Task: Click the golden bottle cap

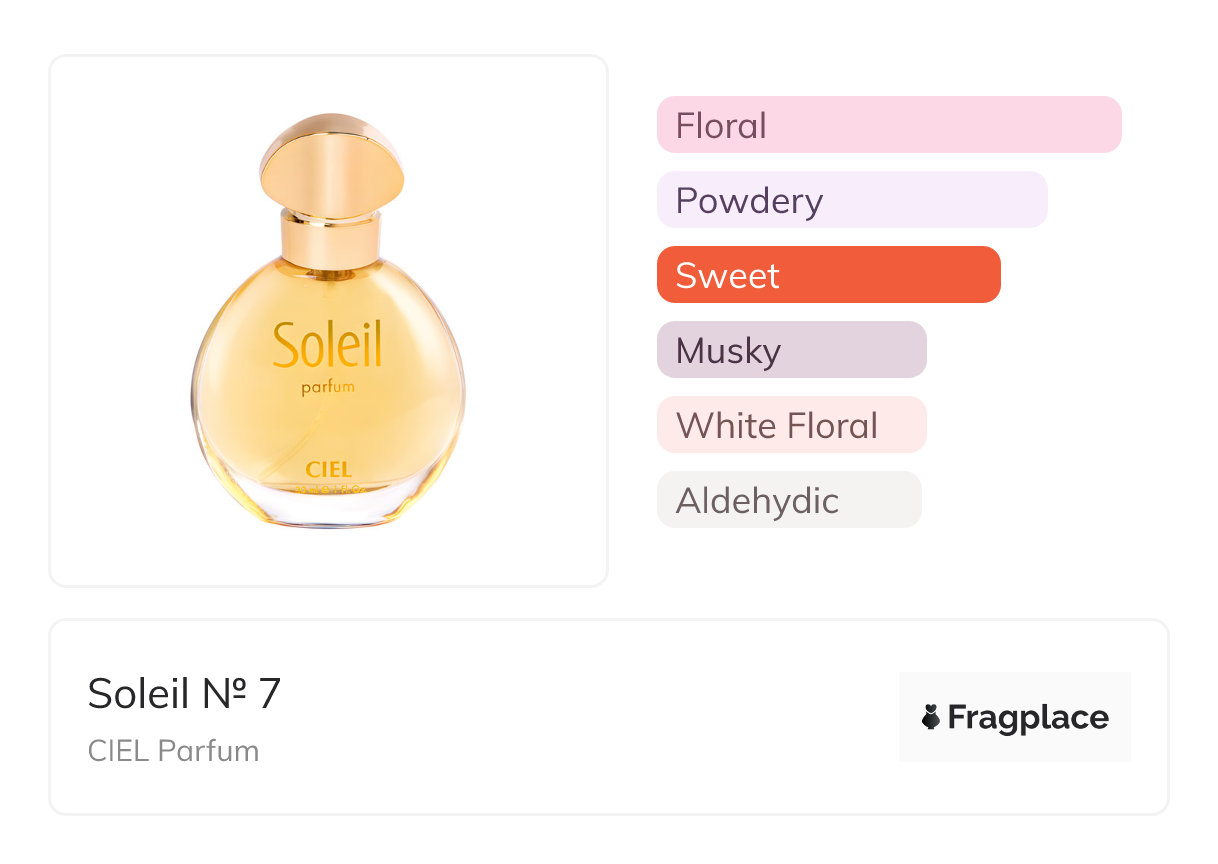Action: pyautogui.click(x=332, y=163)
